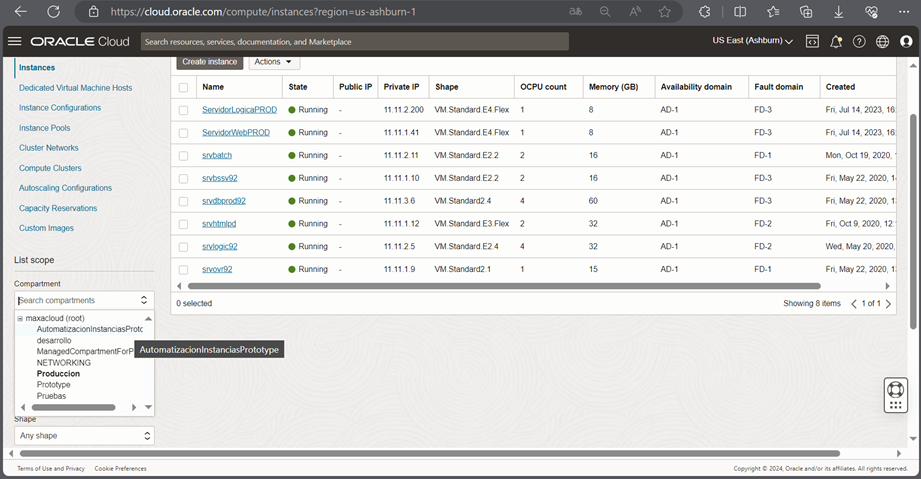Check the box for srvbssv92
921x479 pixels.
[184, 178]
